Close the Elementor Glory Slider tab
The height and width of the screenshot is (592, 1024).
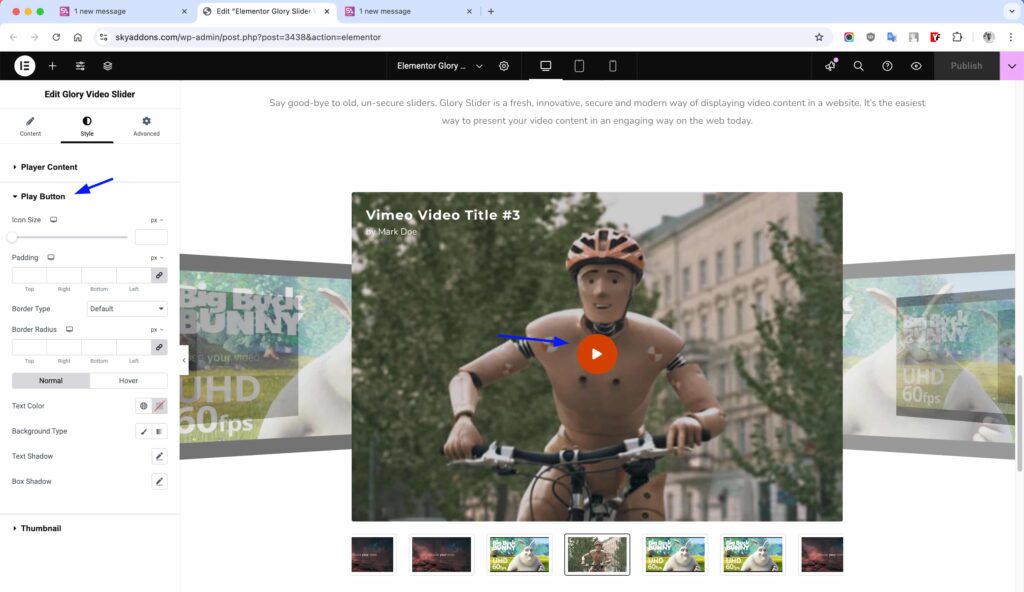(327, 11)
